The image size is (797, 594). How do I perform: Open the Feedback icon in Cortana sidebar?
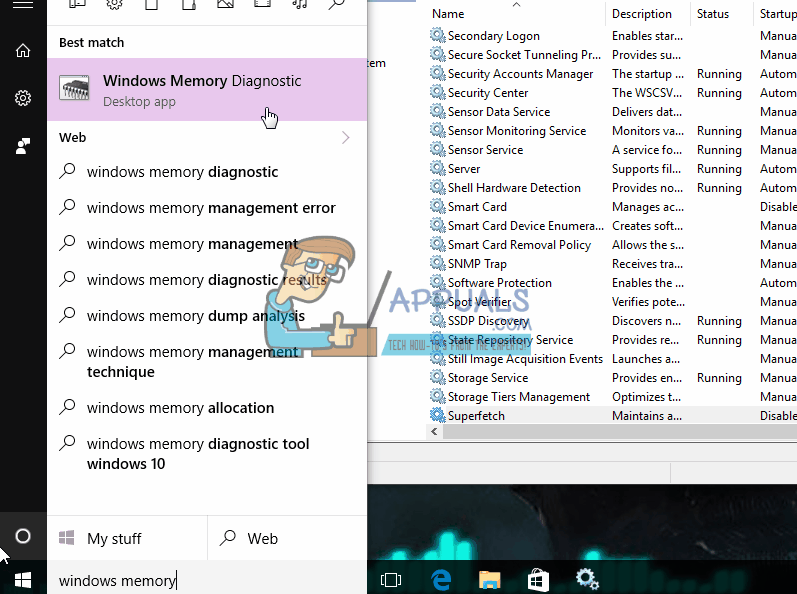(23, 146)
